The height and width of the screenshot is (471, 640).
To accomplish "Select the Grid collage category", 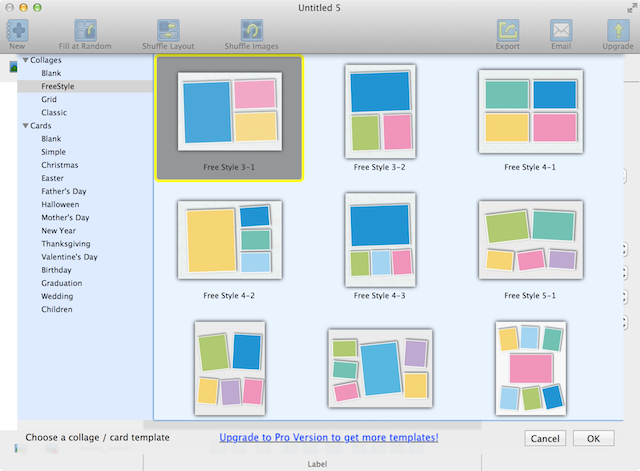I will pyautogui.click(x=49, y=99).
